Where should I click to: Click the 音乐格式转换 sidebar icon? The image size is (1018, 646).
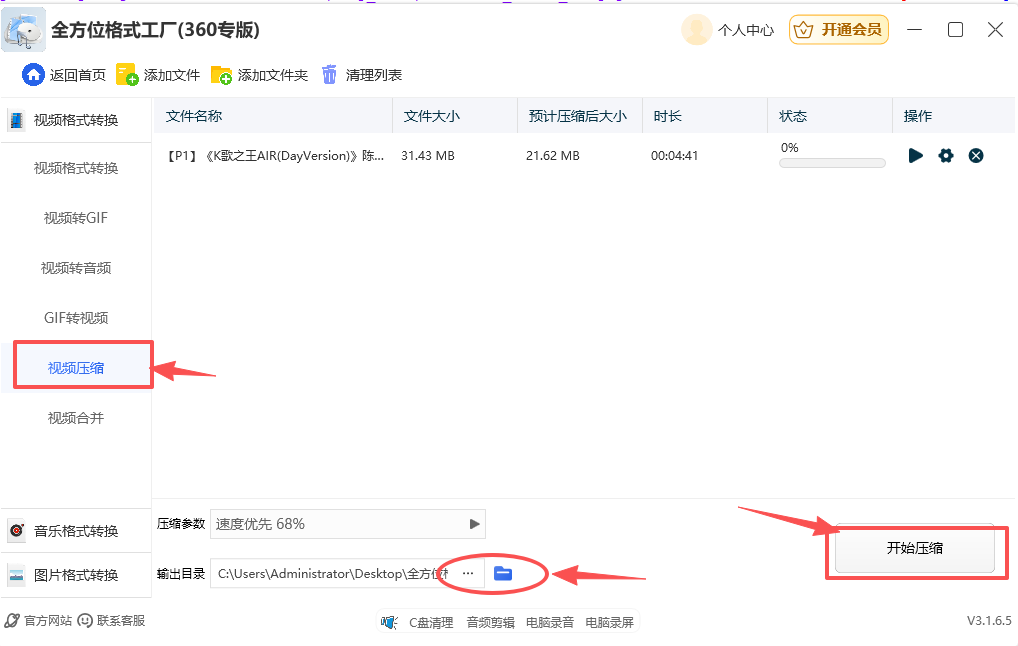coord(17,530)
